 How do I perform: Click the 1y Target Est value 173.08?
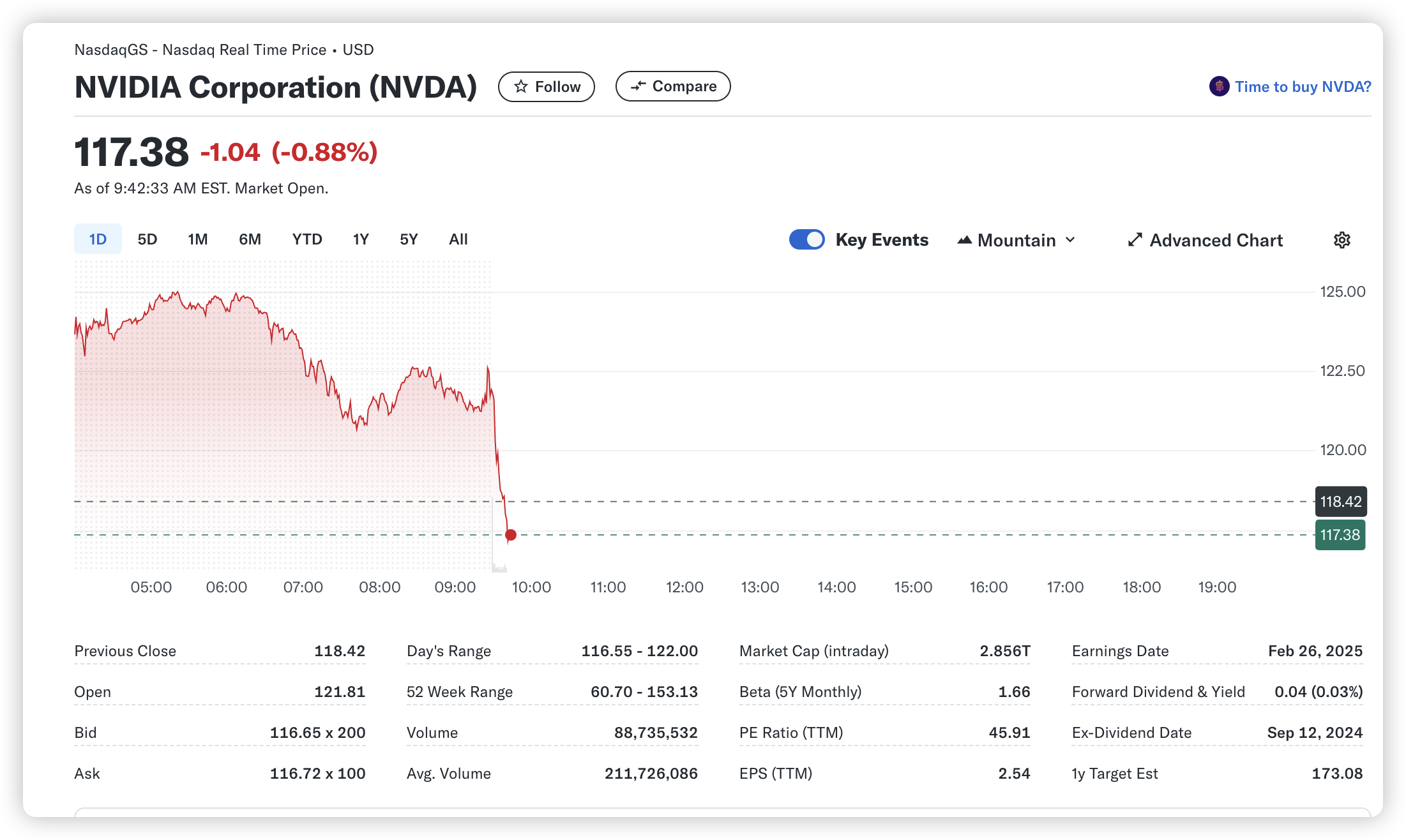(x=1337, y=774)
